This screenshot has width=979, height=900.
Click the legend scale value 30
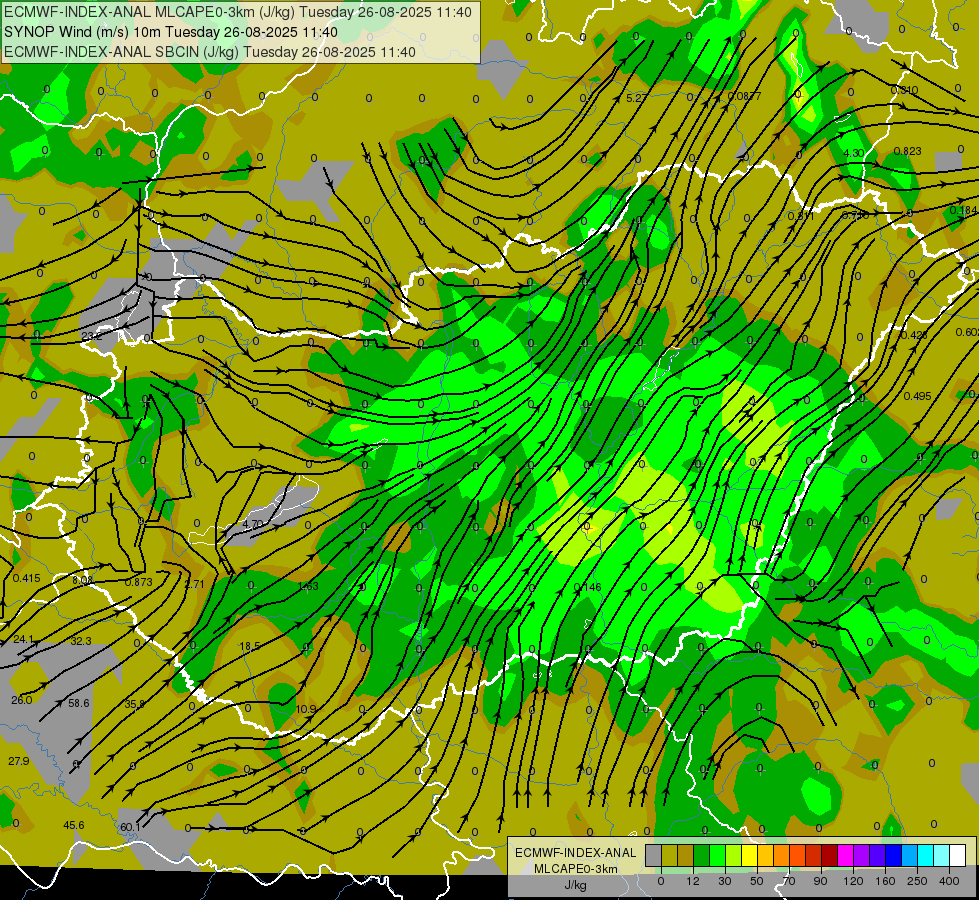(x=725, y=881)
